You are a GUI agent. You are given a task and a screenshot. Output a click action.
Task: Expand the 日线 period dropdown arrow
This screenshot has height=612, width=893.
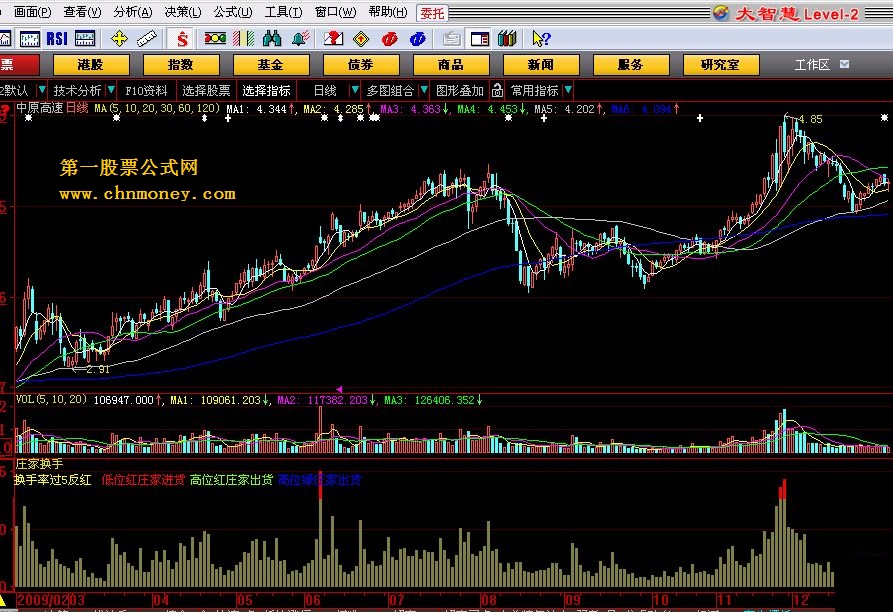coord(355,90)
